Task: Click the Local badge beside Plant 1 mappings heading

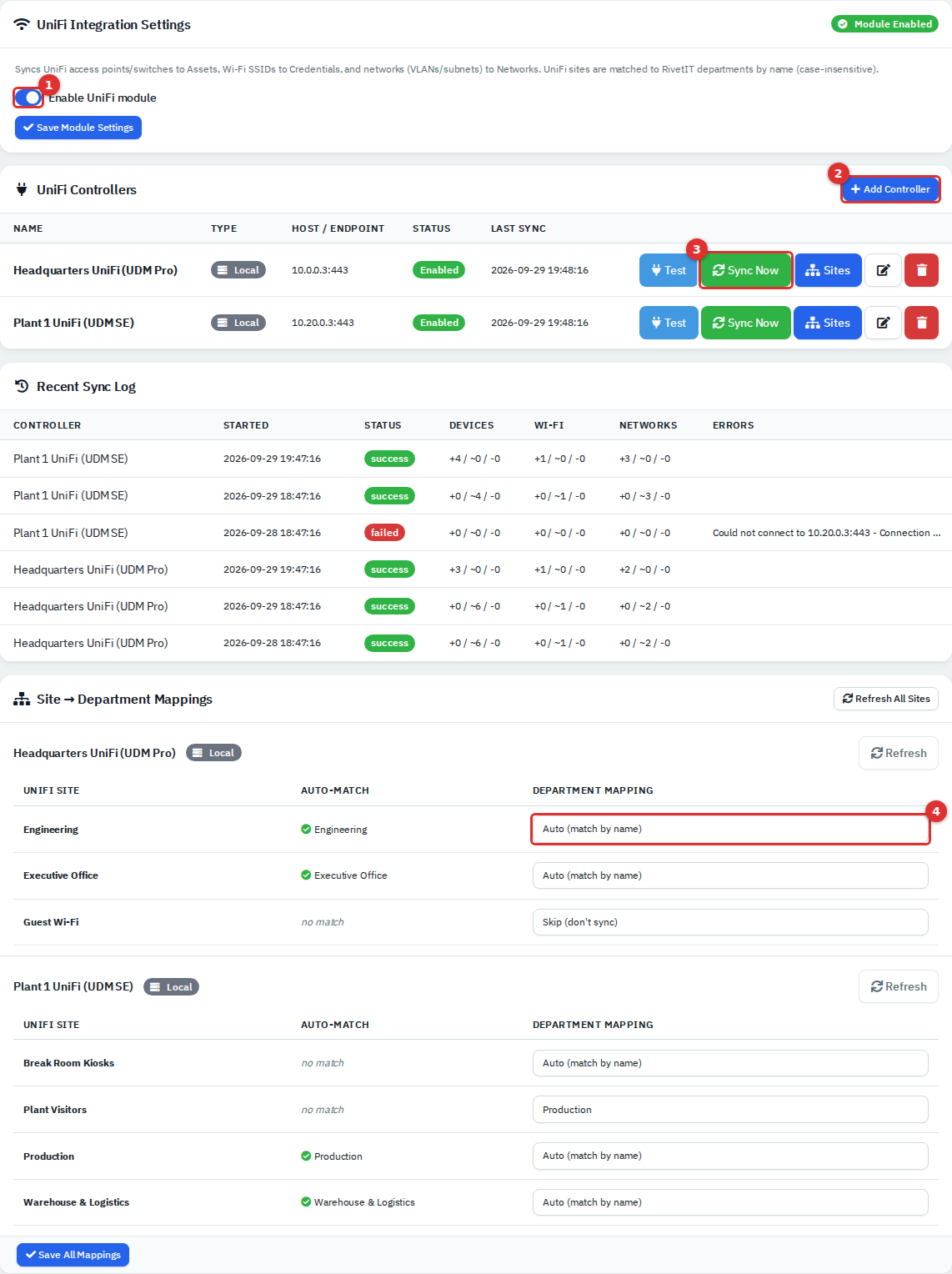Action: pos(171,987)
